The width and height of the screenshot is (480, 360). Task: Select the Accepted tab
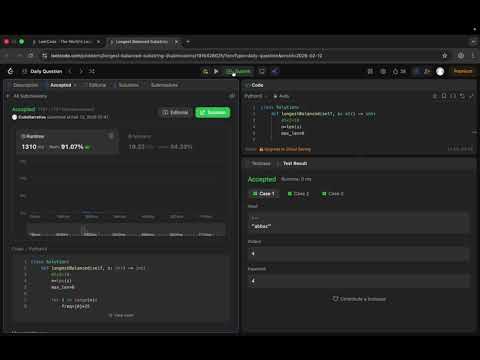61,85
